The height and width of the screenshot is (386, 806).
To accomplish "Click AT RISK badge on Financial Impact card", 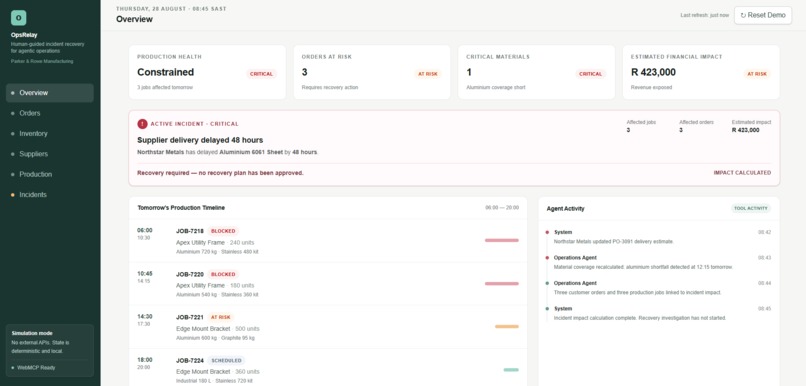I will [x=757, y=74].
